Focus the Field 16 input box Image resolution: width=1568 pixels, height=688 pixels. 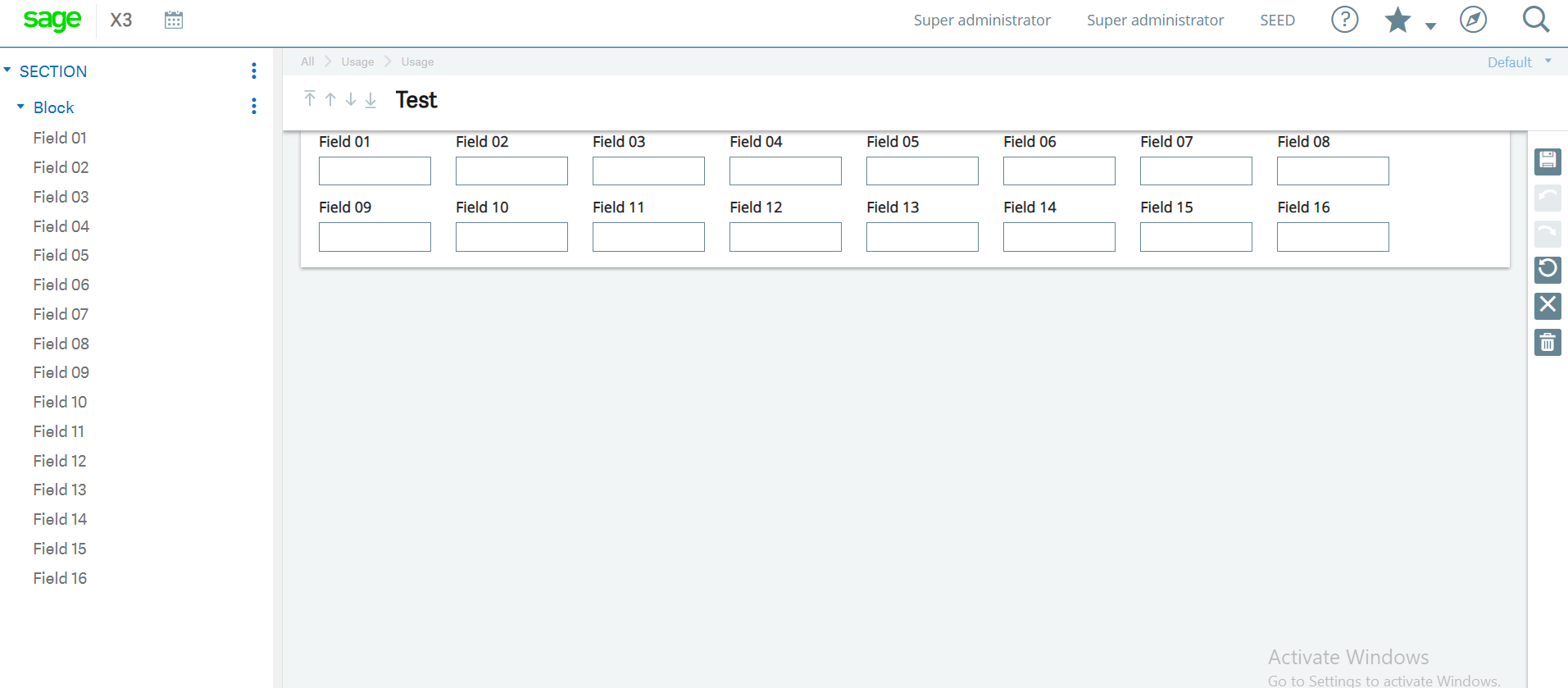tap(1333, 237)
